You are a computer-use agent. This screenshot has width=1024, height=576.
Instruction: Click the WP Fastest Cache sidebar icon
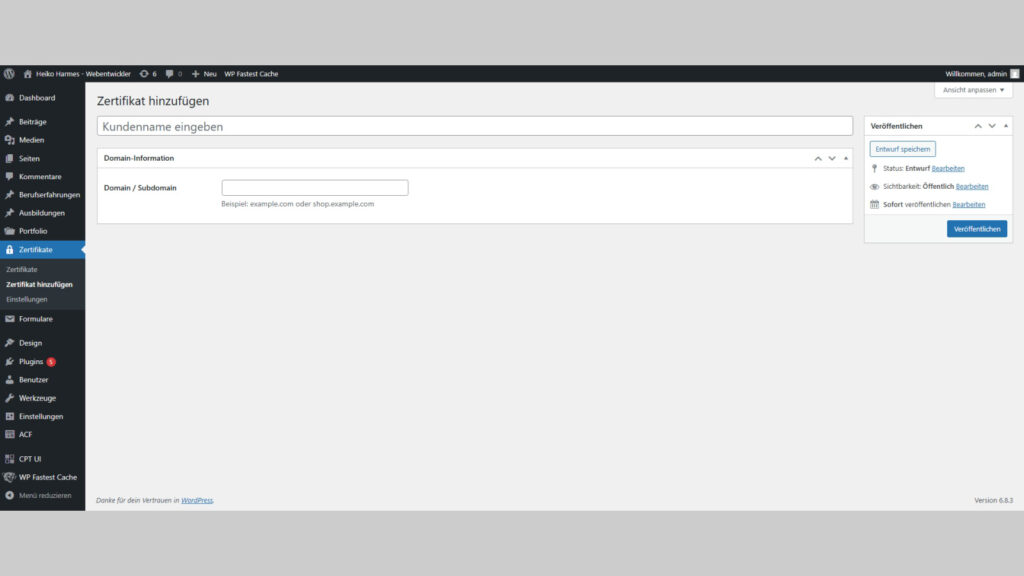pos(8,477)
